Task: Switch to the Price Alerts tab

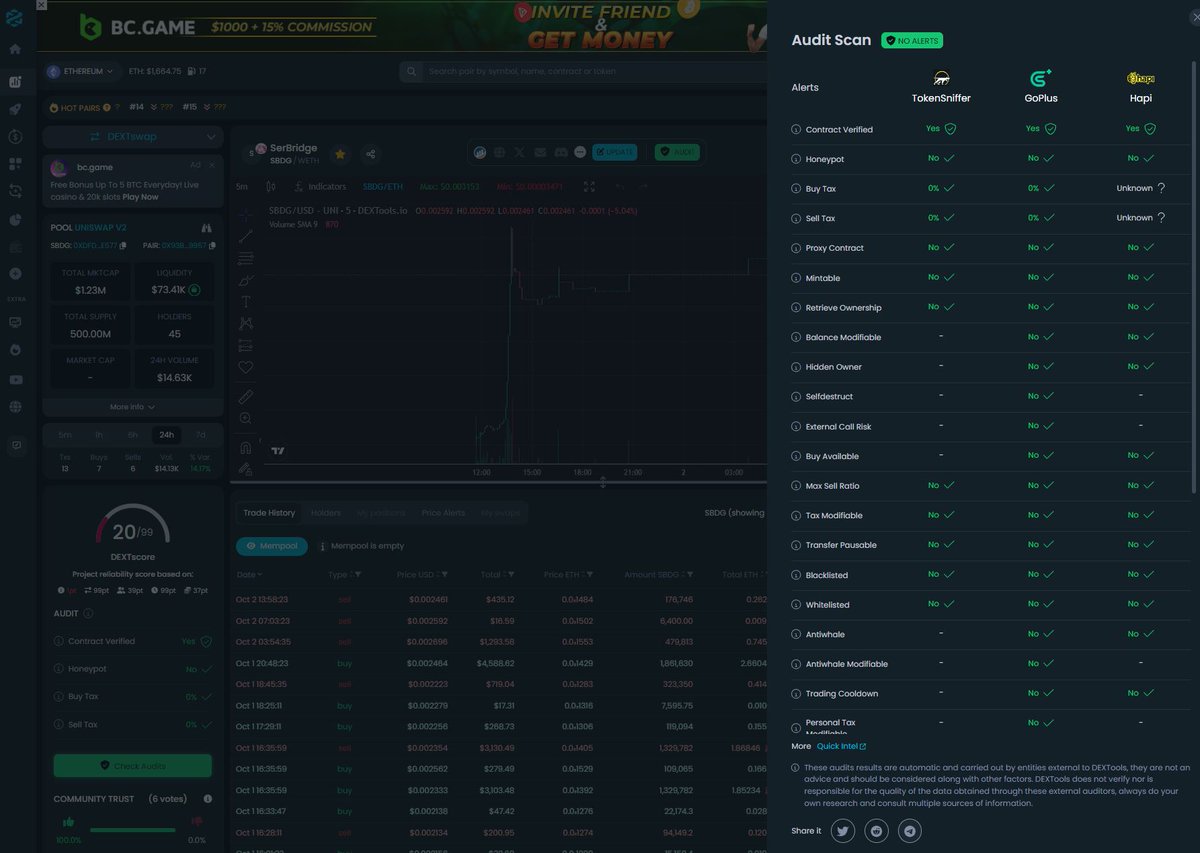Action: (443, 513)
